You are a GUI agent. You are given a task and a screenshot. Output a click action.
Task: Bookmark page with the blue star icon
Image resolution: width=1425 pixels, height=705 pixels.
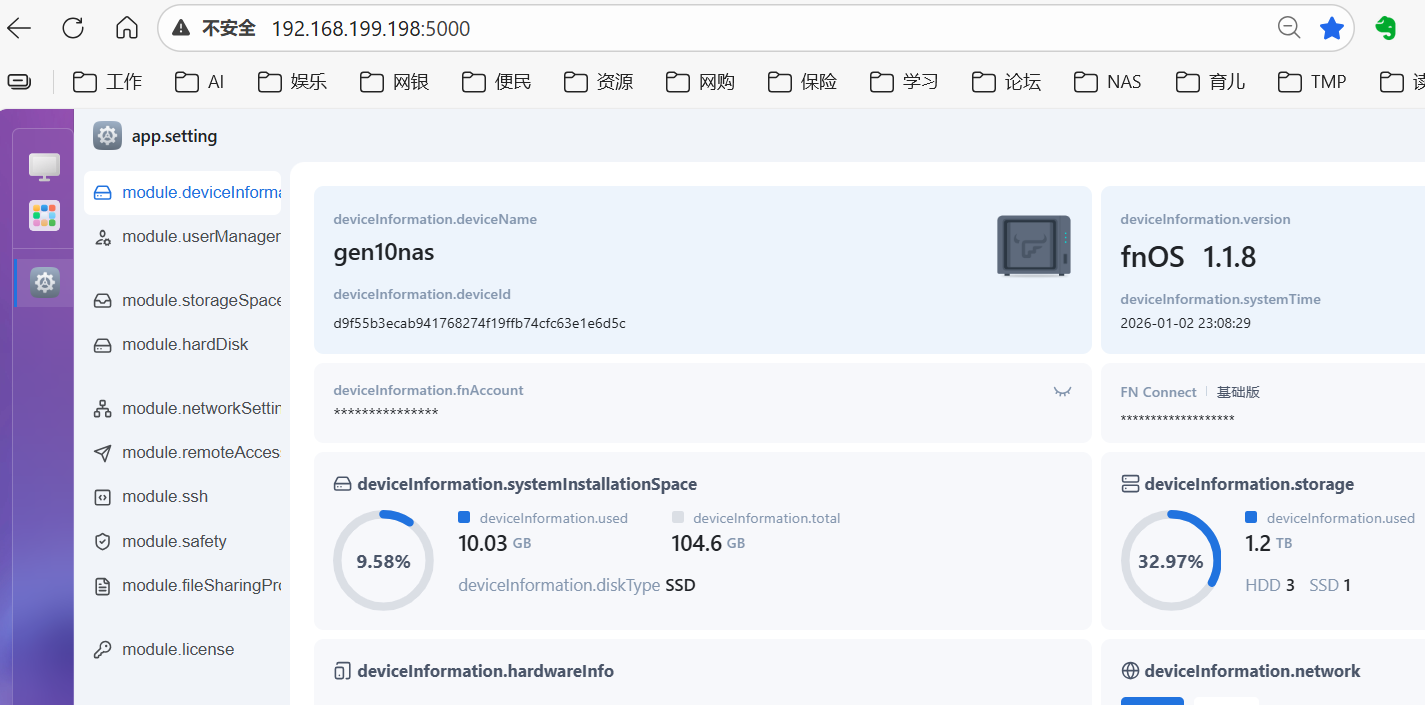point(1331,28)
